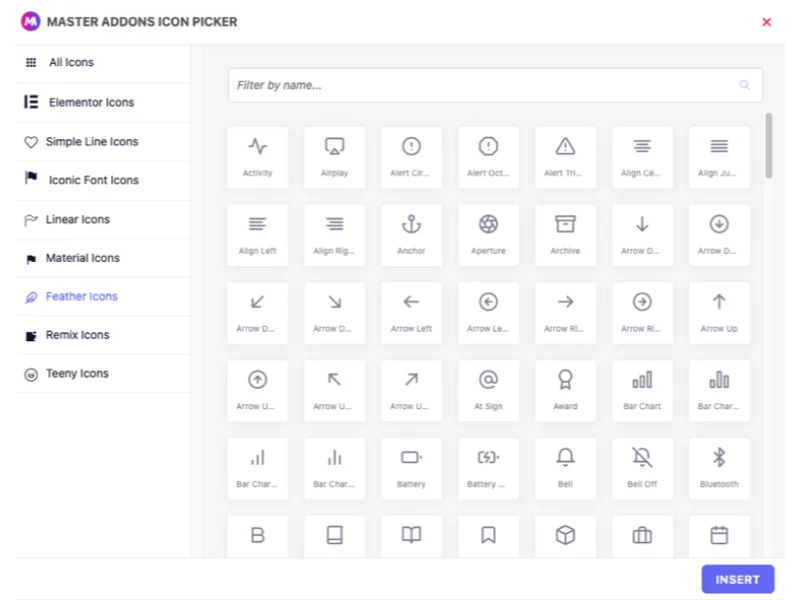Select the Align Justify icon
The image size is (800, 600).
[x=719, y=158]
